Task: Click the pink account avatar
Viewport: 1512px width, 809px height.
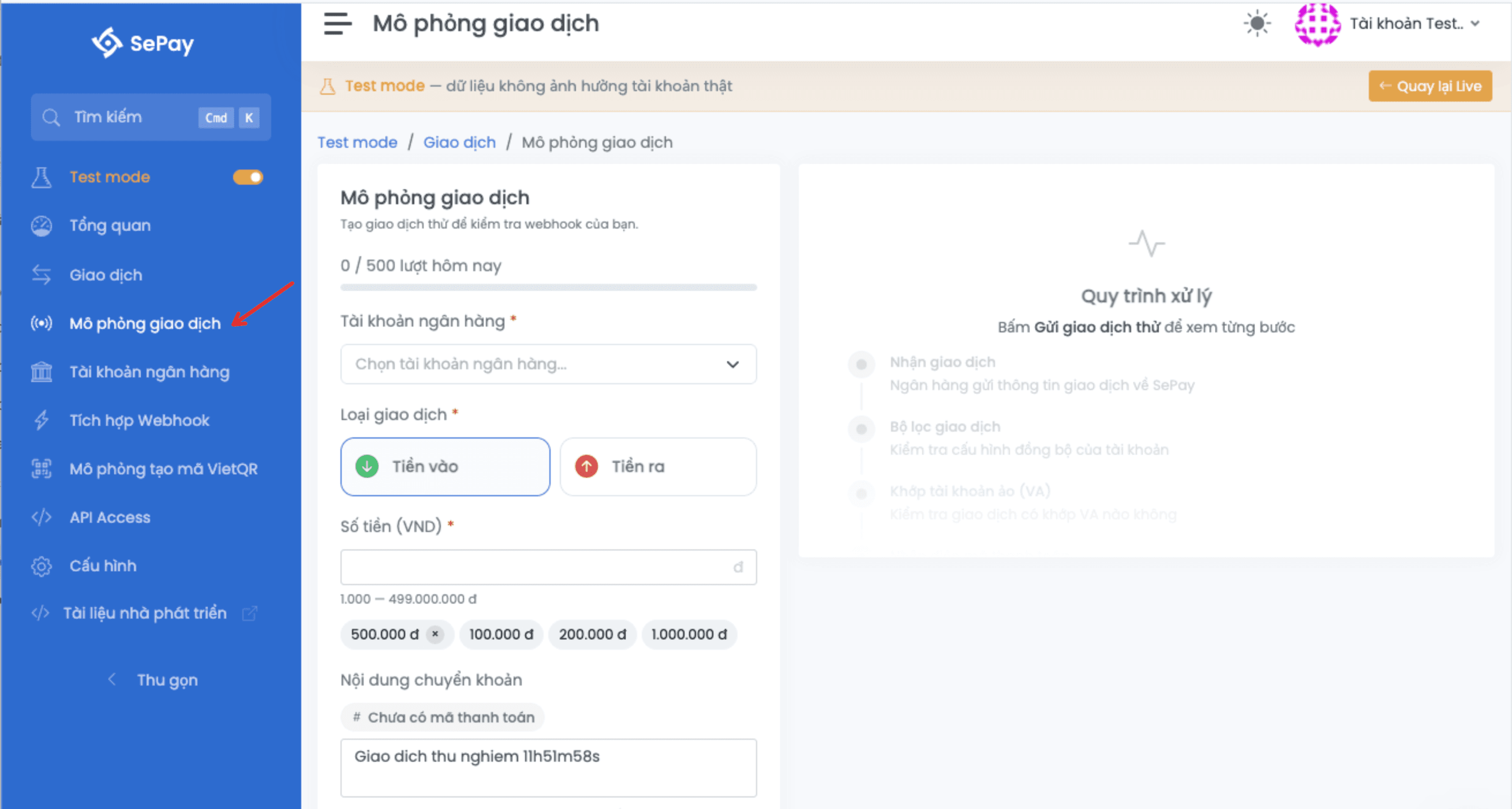Action: coord(1317,24)
